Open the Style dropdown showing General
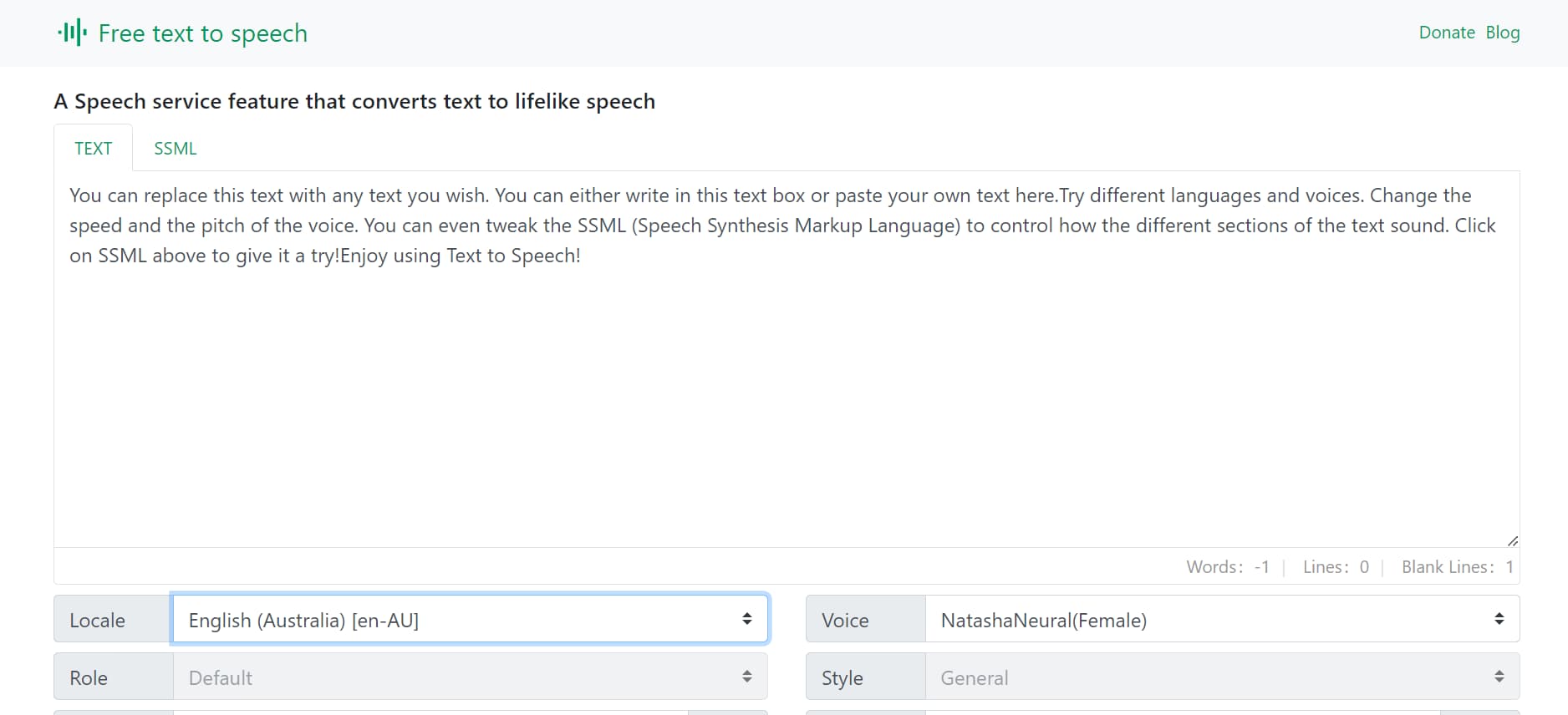This screenshot has width=1568, height=715. (1222, 677)
